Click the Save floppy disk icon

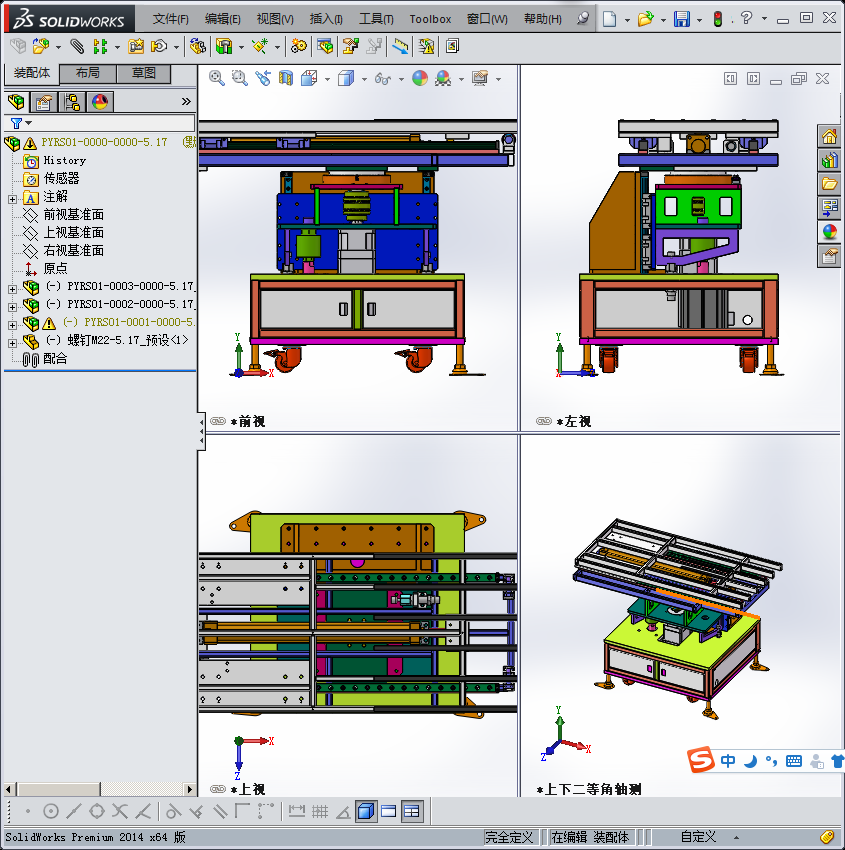tap(682, 20)
